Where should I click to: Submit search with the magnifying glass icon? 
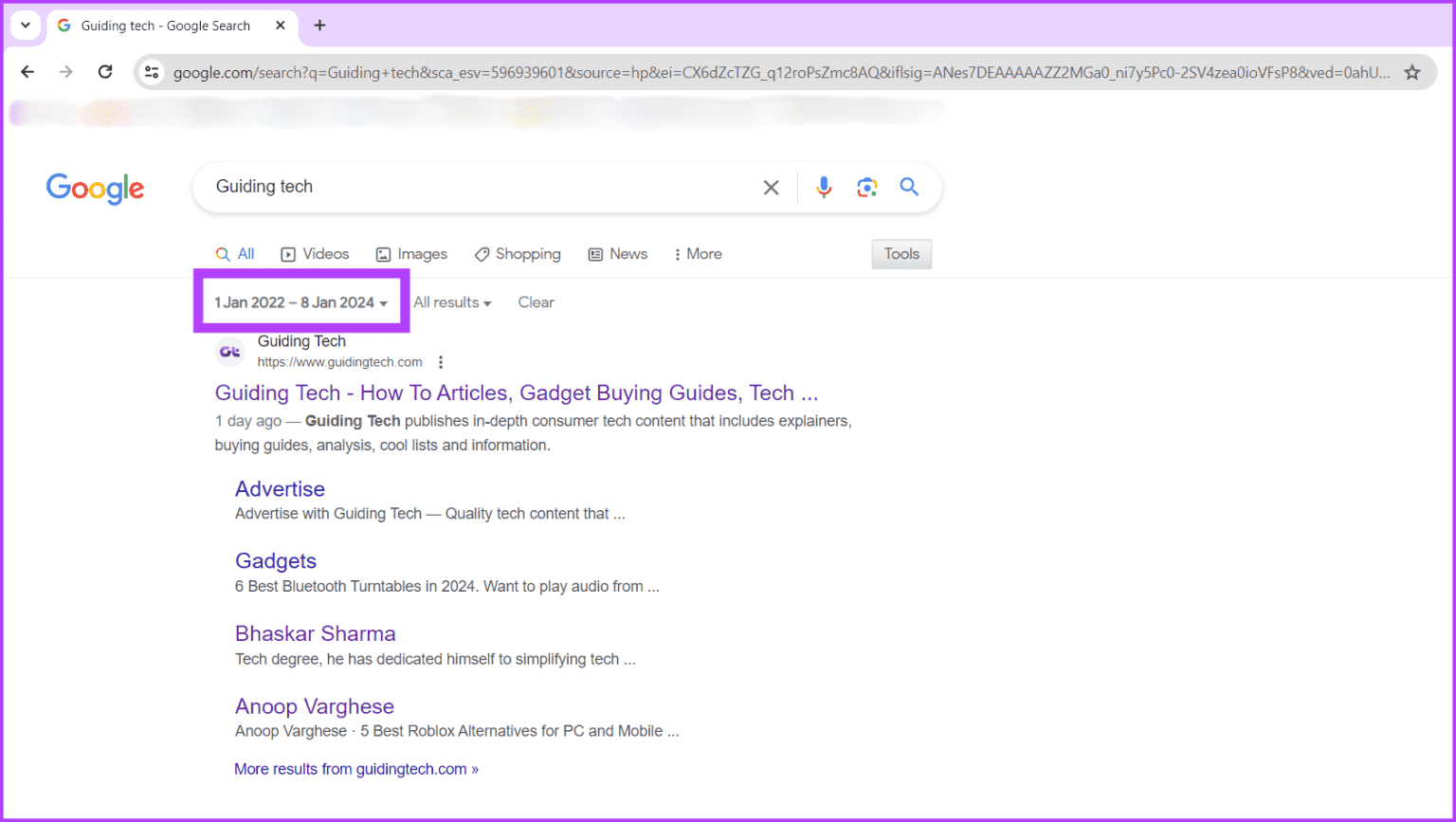[909, 187]
